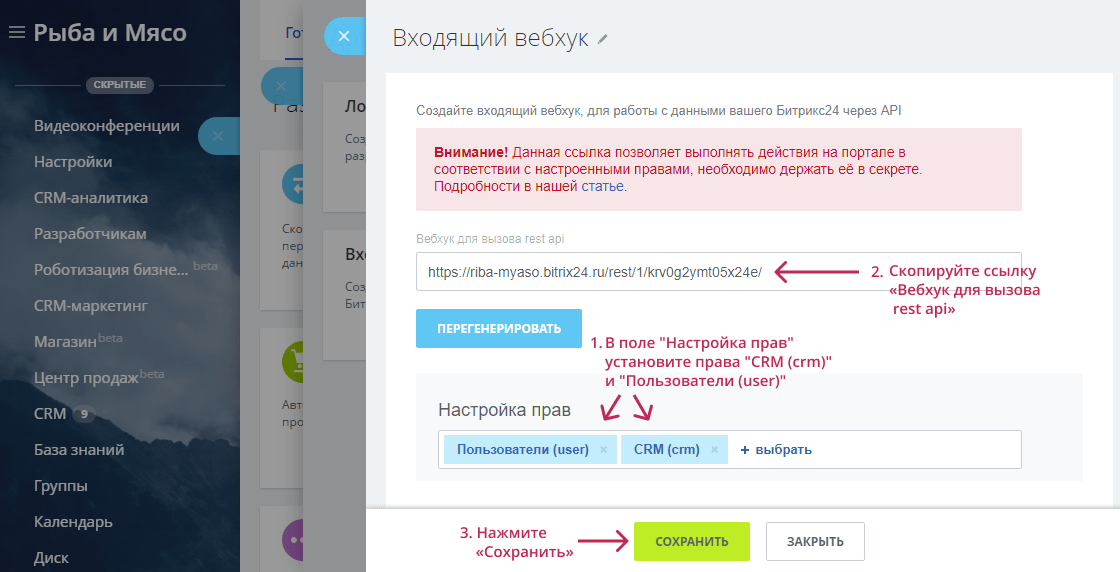Open Видеоконференции in the left menu

pyautogui.click(x=107, y=126)
